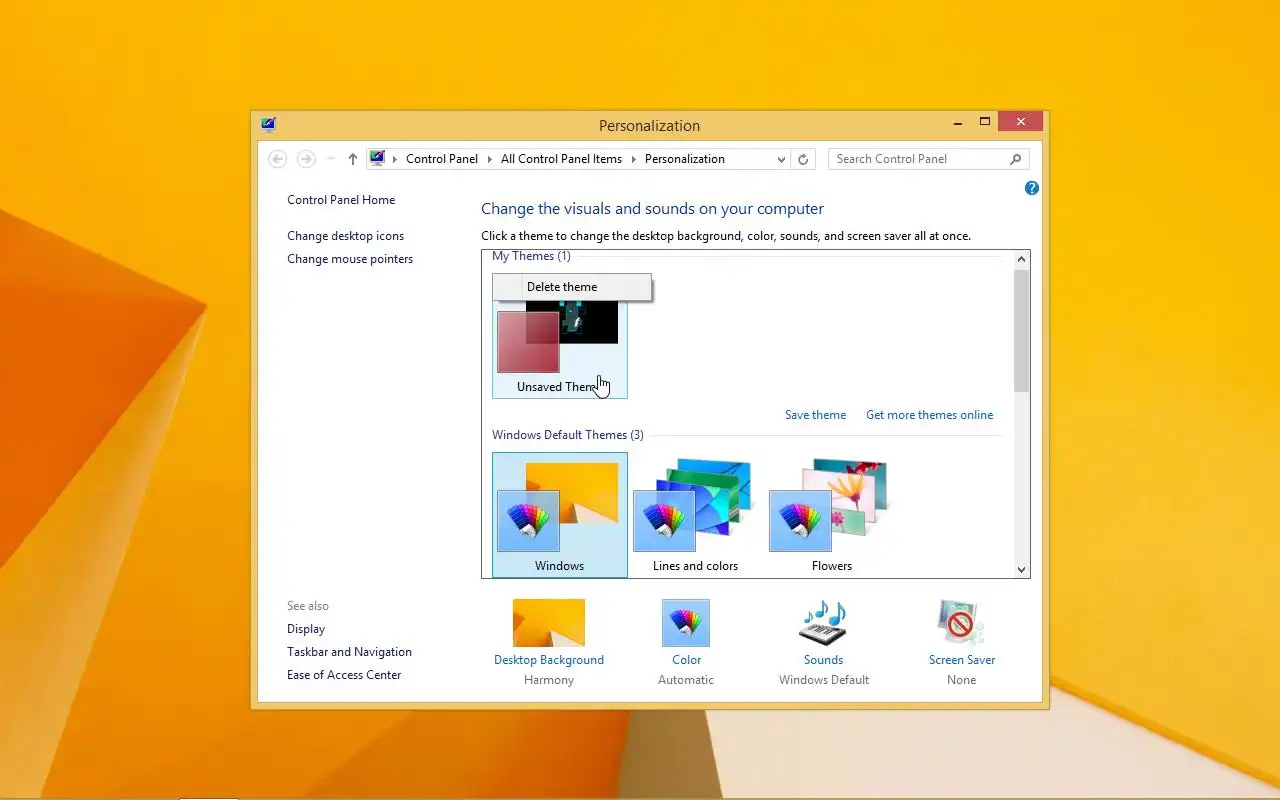
Task: Click the forward navigation arrow
Action: coord(307,159)
